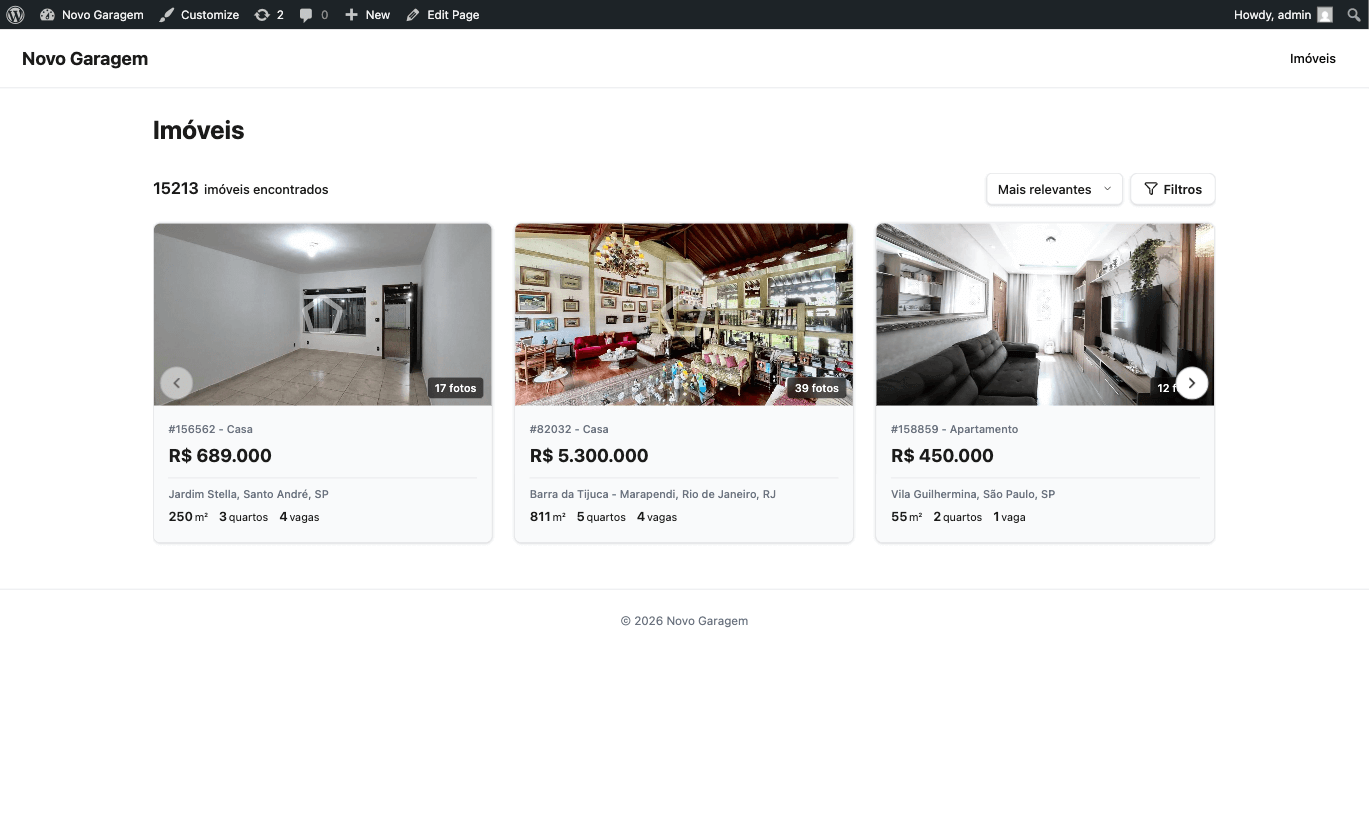Open the Mais relevantes sorting dropdown

pos(1053,189)
